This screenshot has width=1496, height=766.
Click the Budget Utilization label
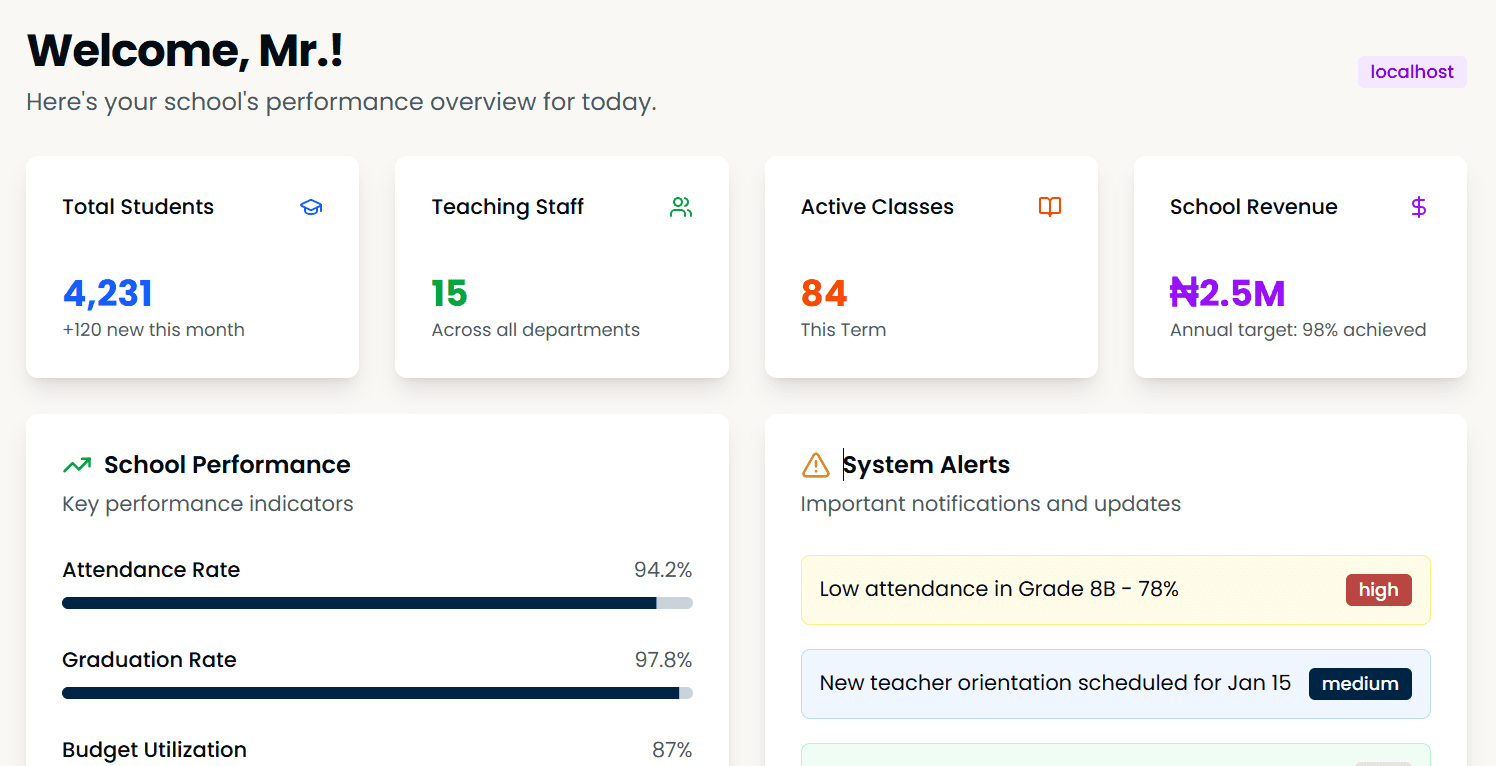point(154,750)
